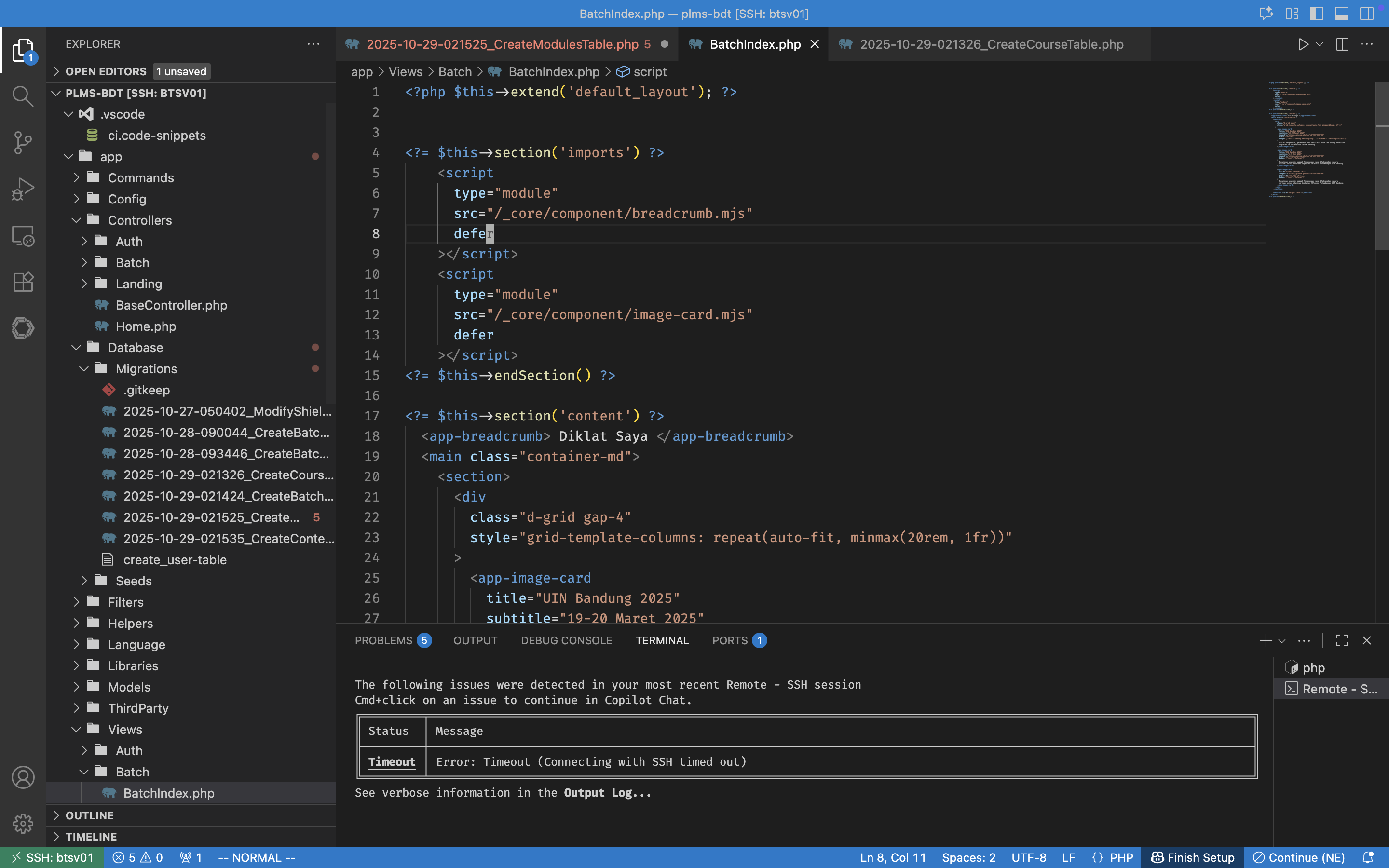This screenshot has height=868, width=1389.
Task: Split the editor to the right
Action: click(x=1342, y=44)
